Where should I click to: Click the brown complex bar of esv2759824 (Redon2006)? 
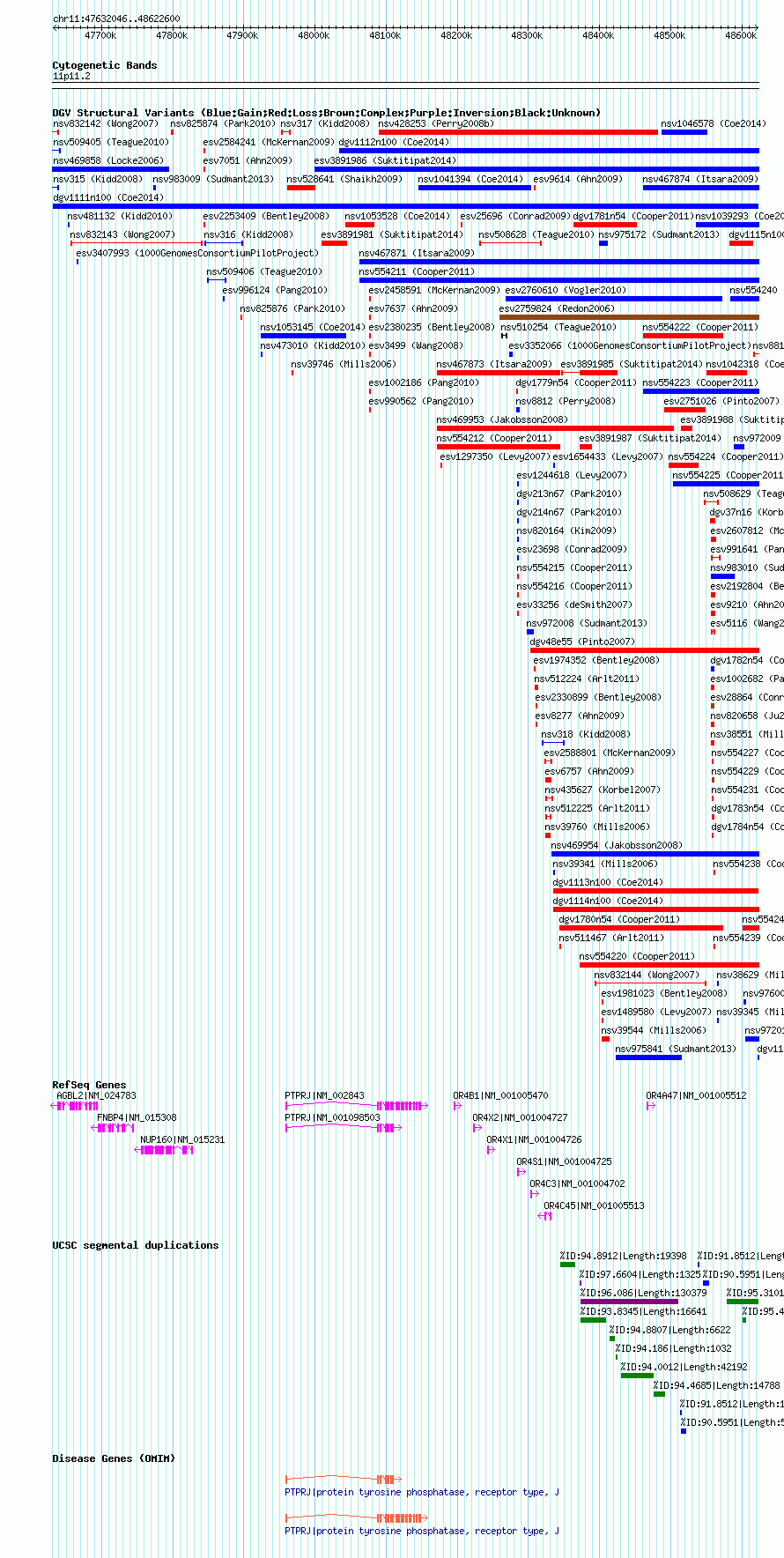click(629, 317)
